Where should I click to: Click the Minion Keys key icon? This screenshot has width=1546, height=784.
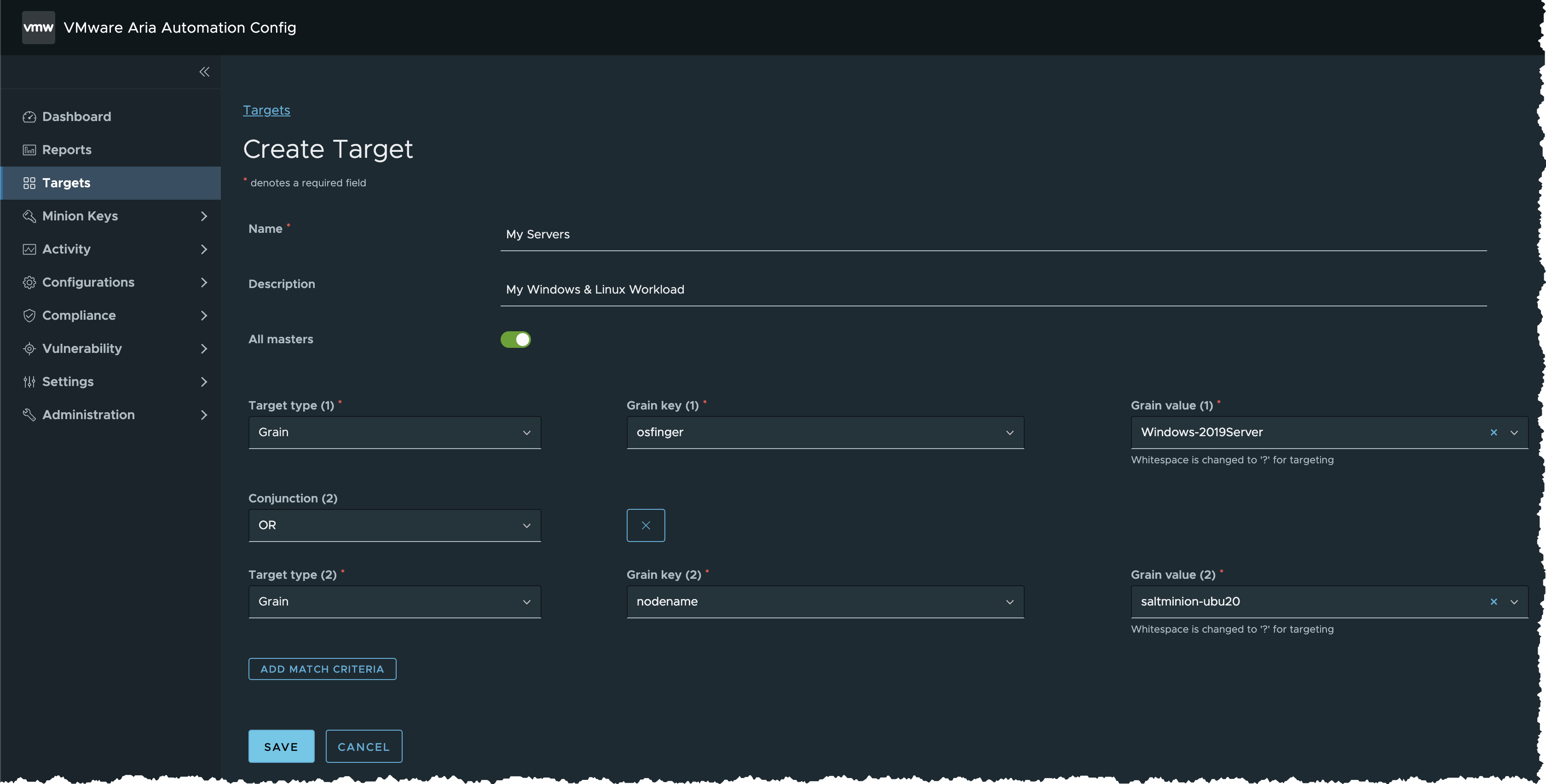pyautogui.click(x=29, y=216)
